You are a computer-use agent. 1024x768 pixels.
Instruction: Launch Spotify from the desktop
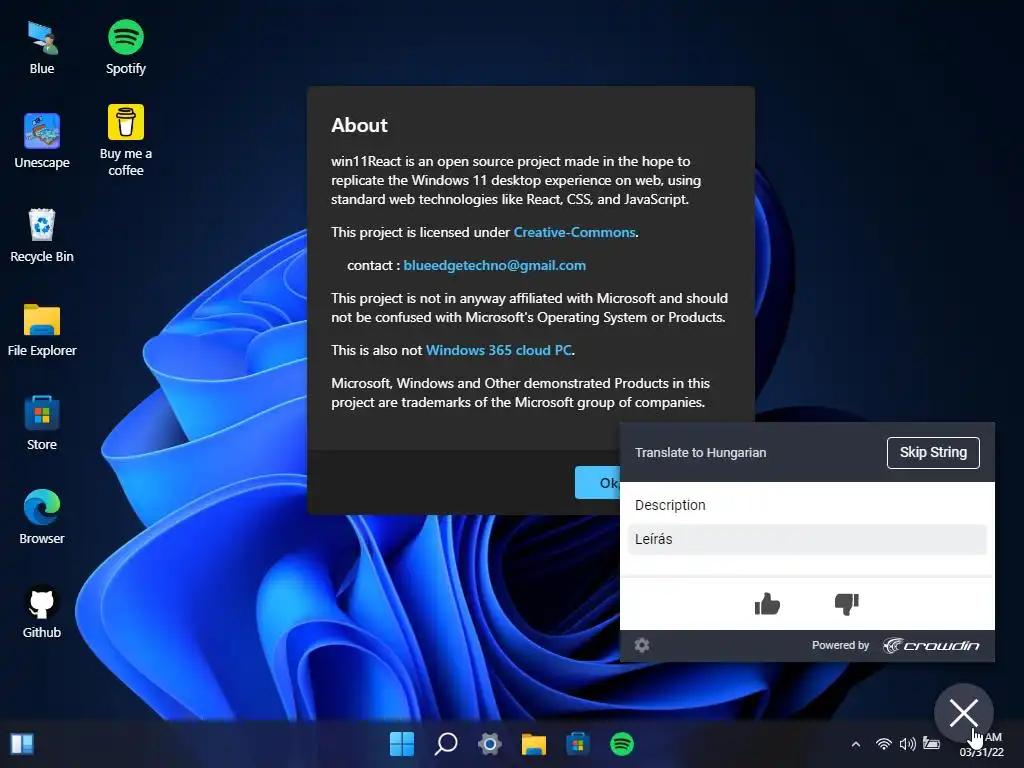[x=125, y=48]
